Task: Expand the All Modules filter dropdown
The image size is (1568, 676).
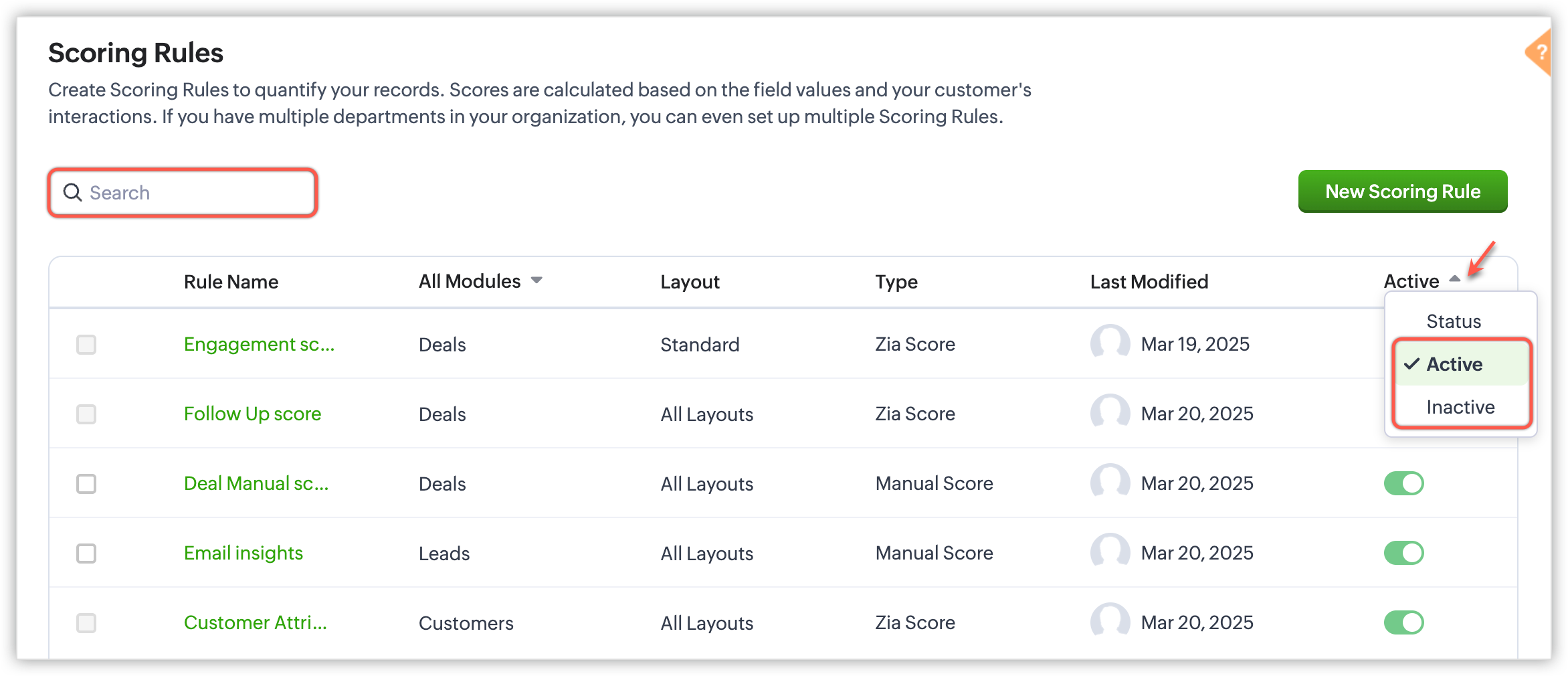Action: [x=536, y=280]
